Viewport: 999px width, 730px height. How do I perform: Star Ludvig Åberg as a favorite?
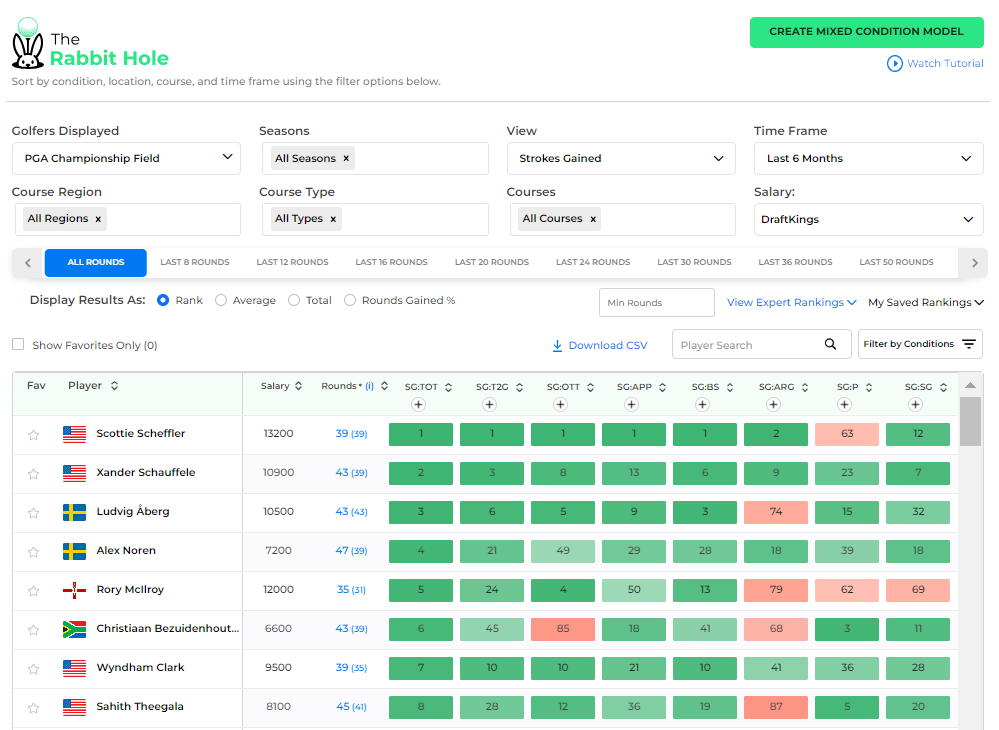click(34, 513)
